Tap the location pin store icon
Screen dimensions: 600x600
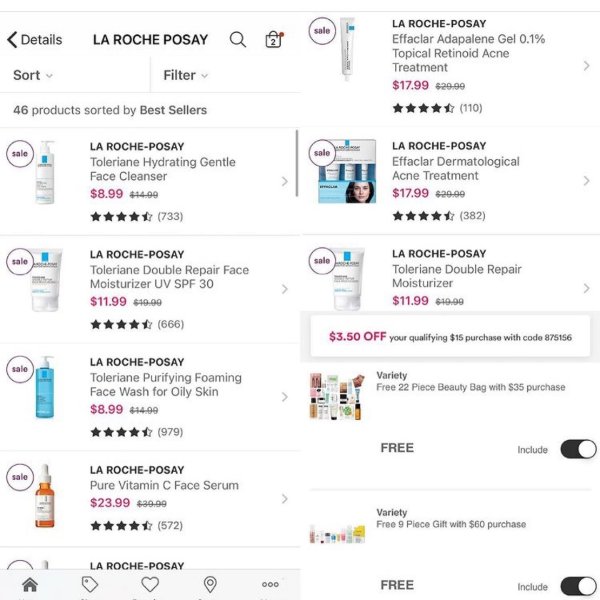pyautogui.click(x=210, y=585)
